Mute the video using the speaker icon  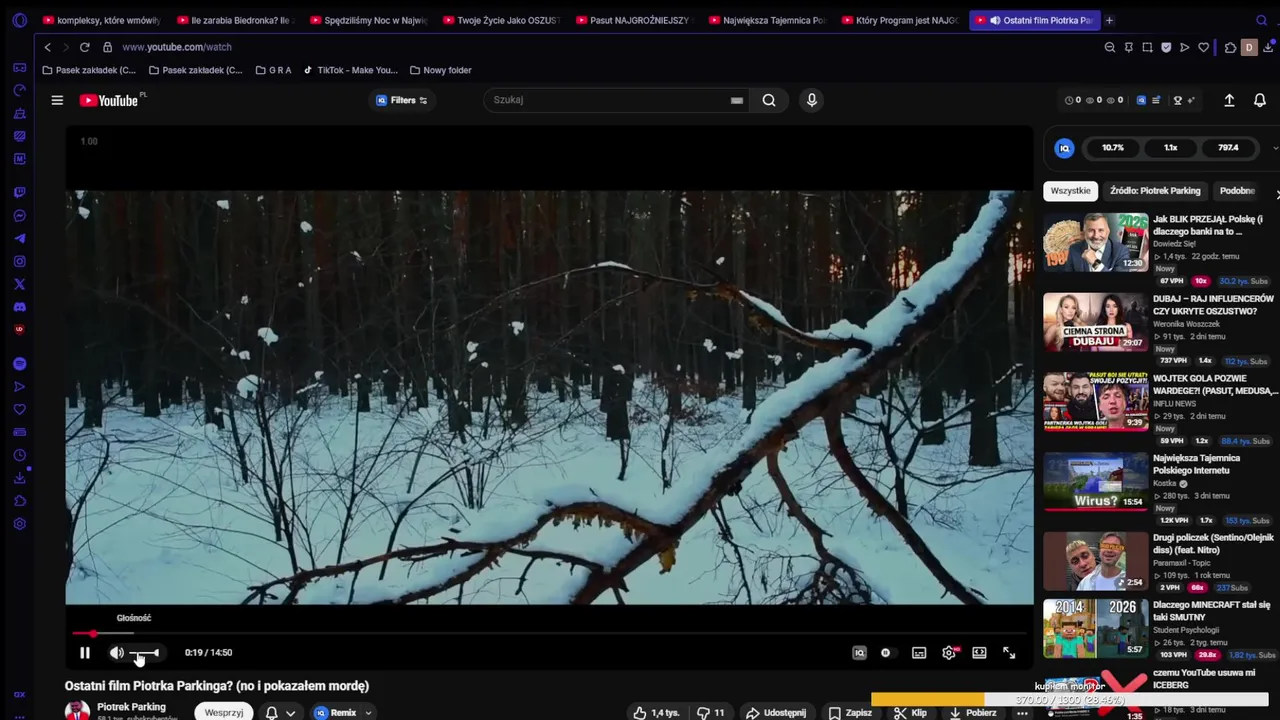[116, 653]
